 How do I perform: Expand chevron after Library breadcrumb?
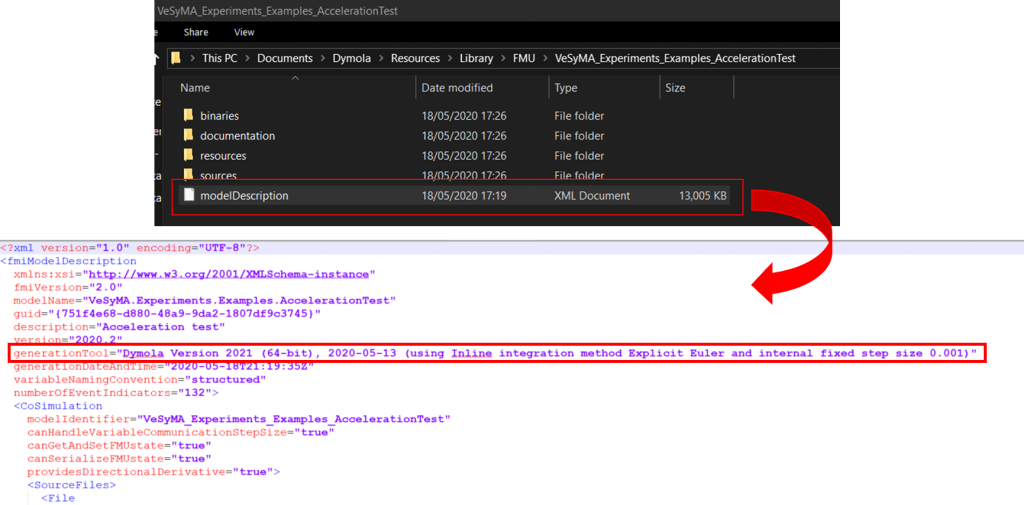503,58
